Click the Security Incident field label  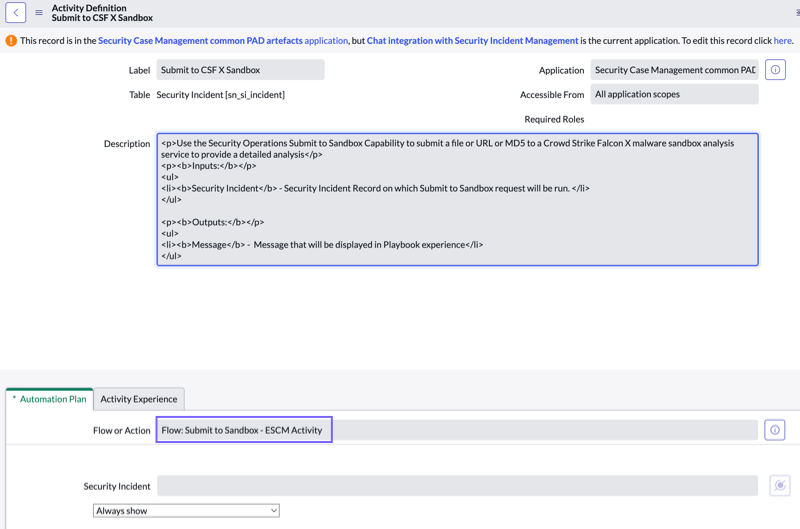(117, 487)
